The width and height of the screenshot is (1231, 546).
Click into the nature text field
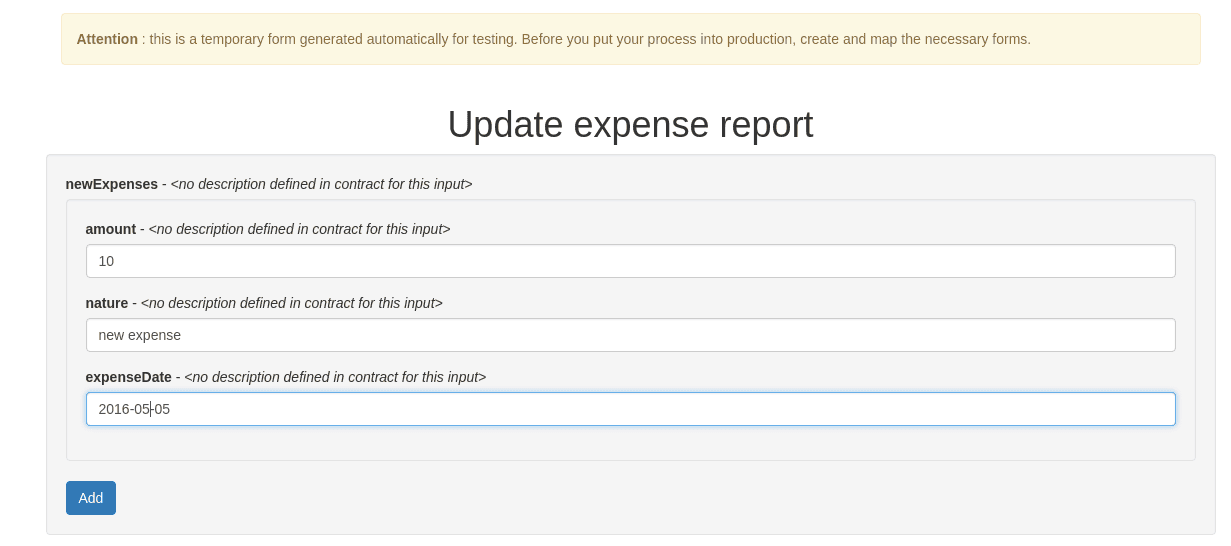point(630,335)
